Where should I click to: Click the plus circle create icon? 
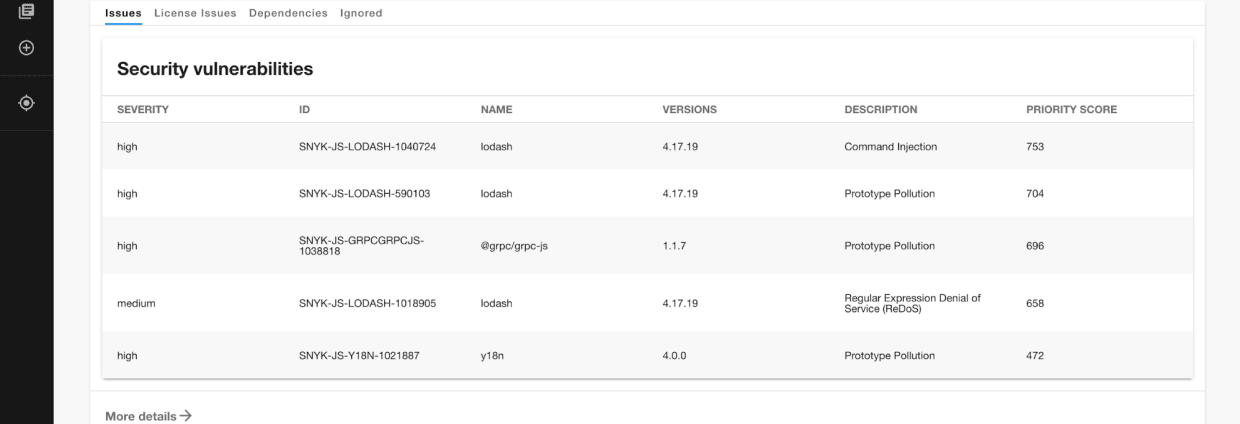coord(27,47)
